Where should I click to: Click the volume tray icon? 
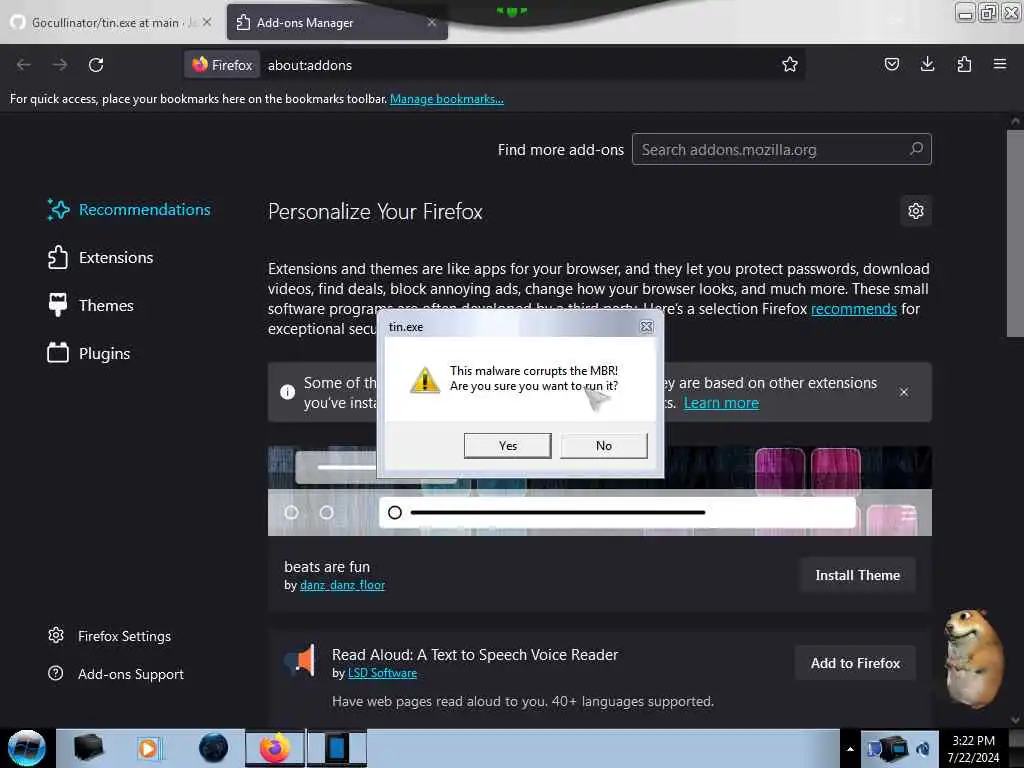click(923, 749)
